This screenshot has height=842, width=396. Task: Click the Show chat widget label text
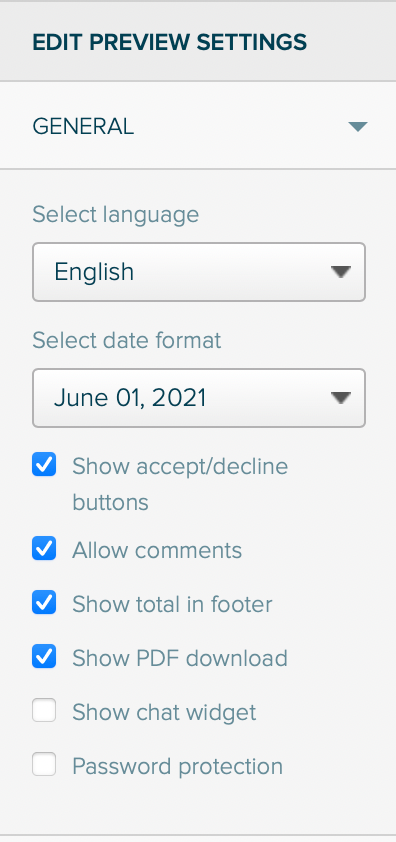(x=164, y=712)
